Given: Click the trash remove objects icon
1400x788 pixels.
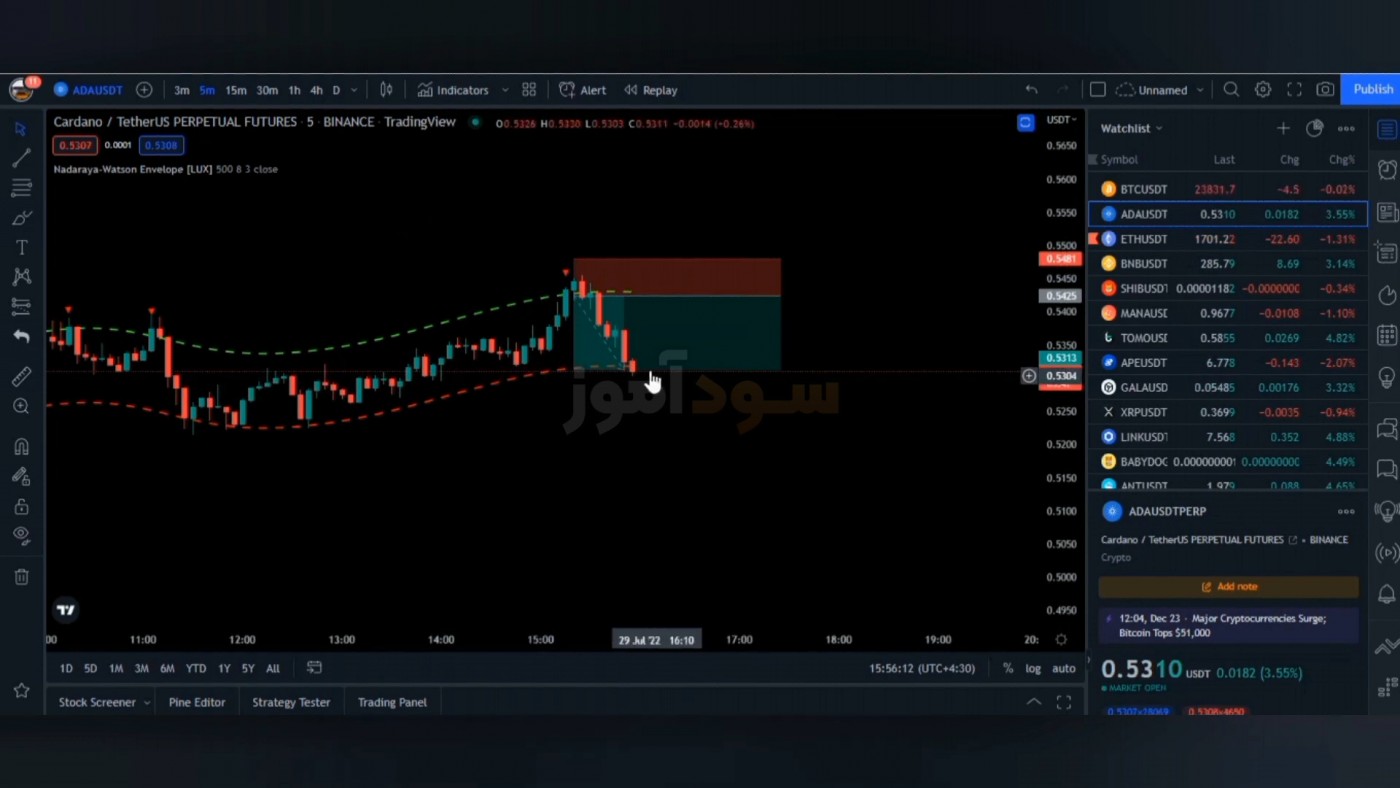Looking at the screenshot, I should click(x=21, y=577).
